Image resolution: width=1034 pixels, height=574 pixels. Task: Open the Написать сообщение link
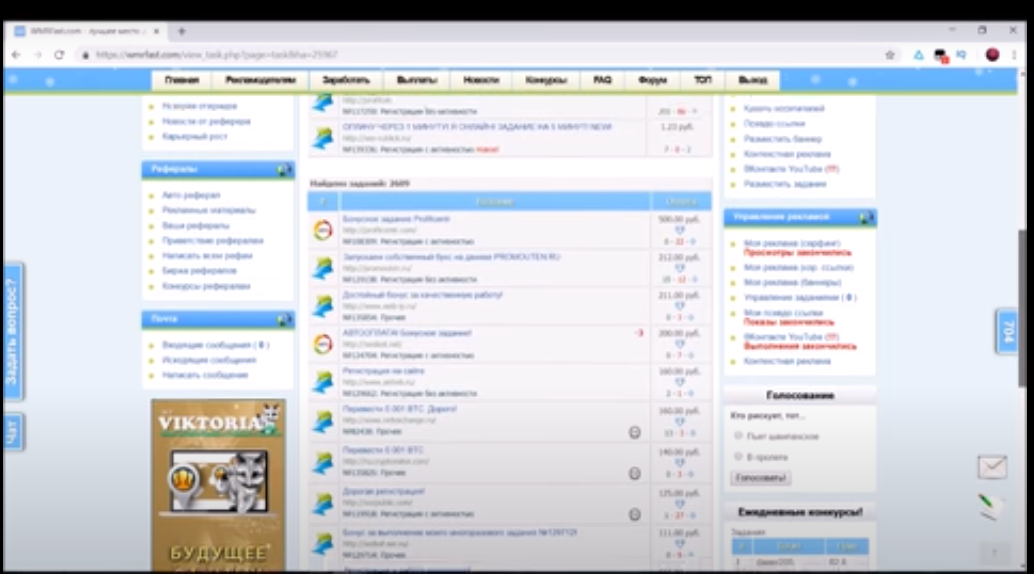[x=205, y=375]
